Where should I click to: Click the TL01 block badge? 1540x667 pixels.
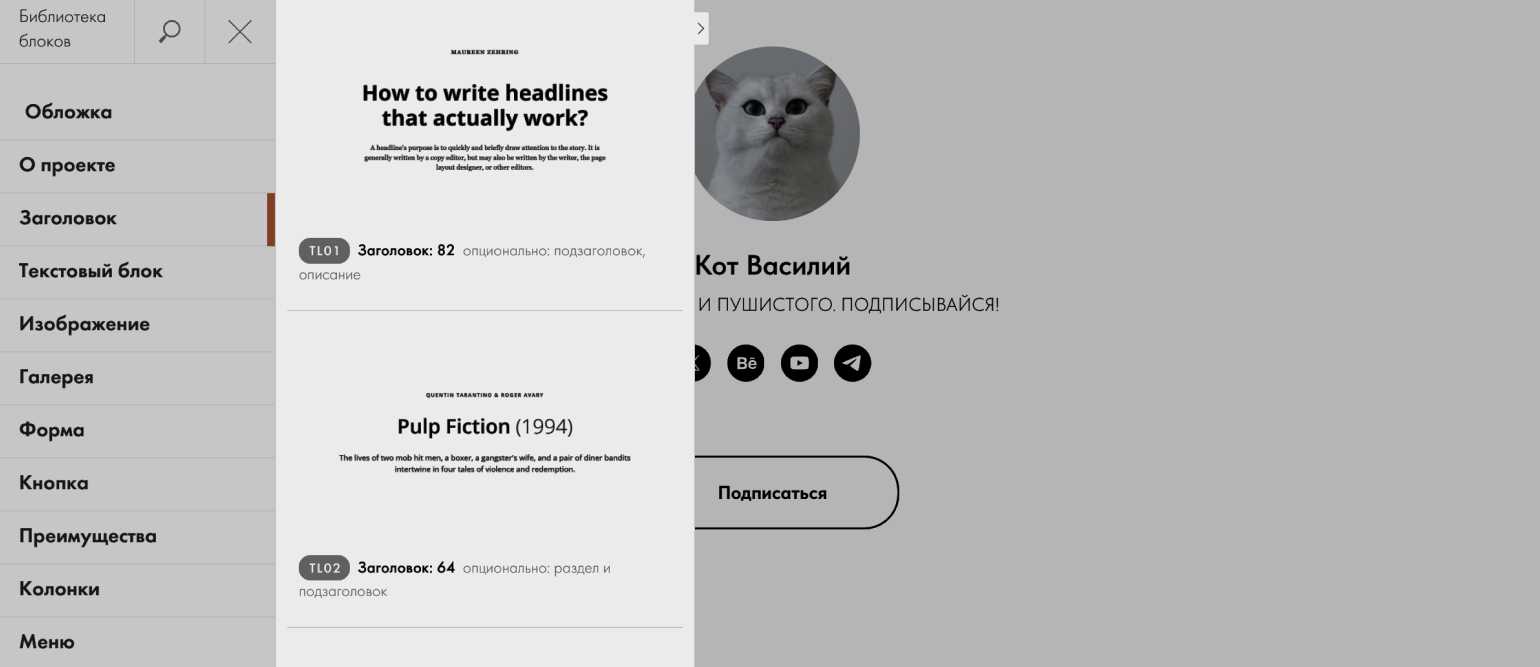pyautogui.click(x=324, y=251)
